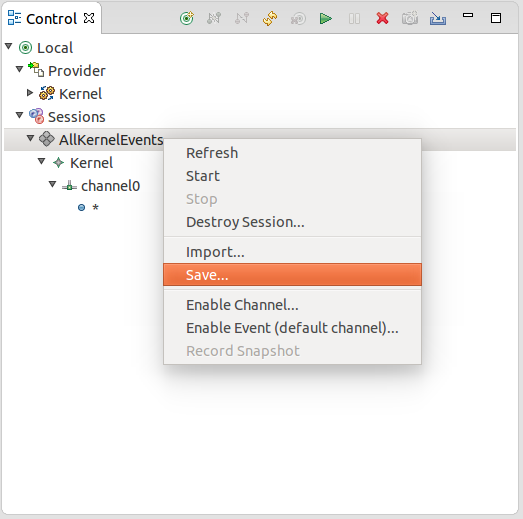Click the Provider node icon
Viewport: 523px width, 519px height.
36,69
